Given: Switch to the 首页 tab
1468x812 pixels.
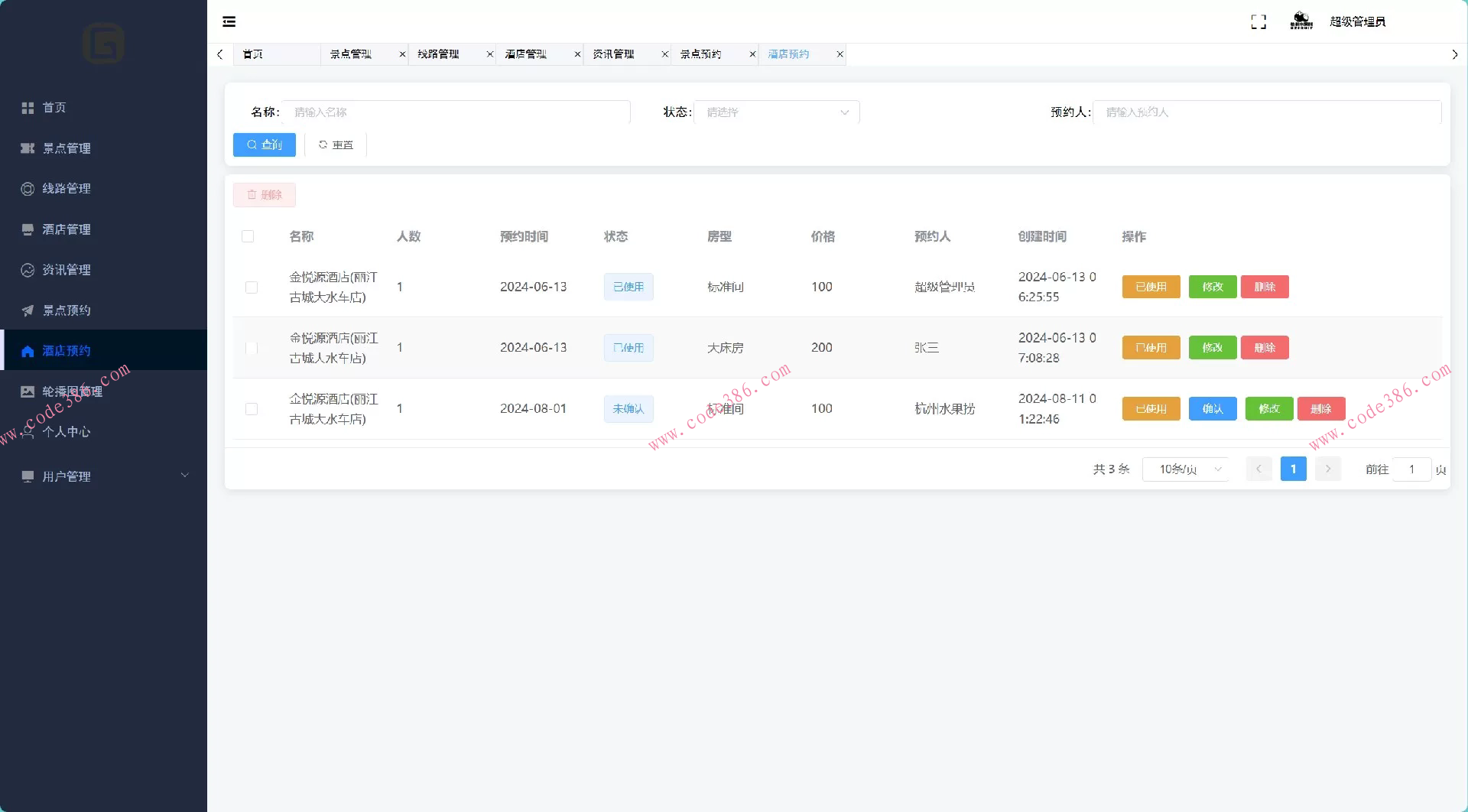Looking at the screenshot, I should click(x=253, y=54).
